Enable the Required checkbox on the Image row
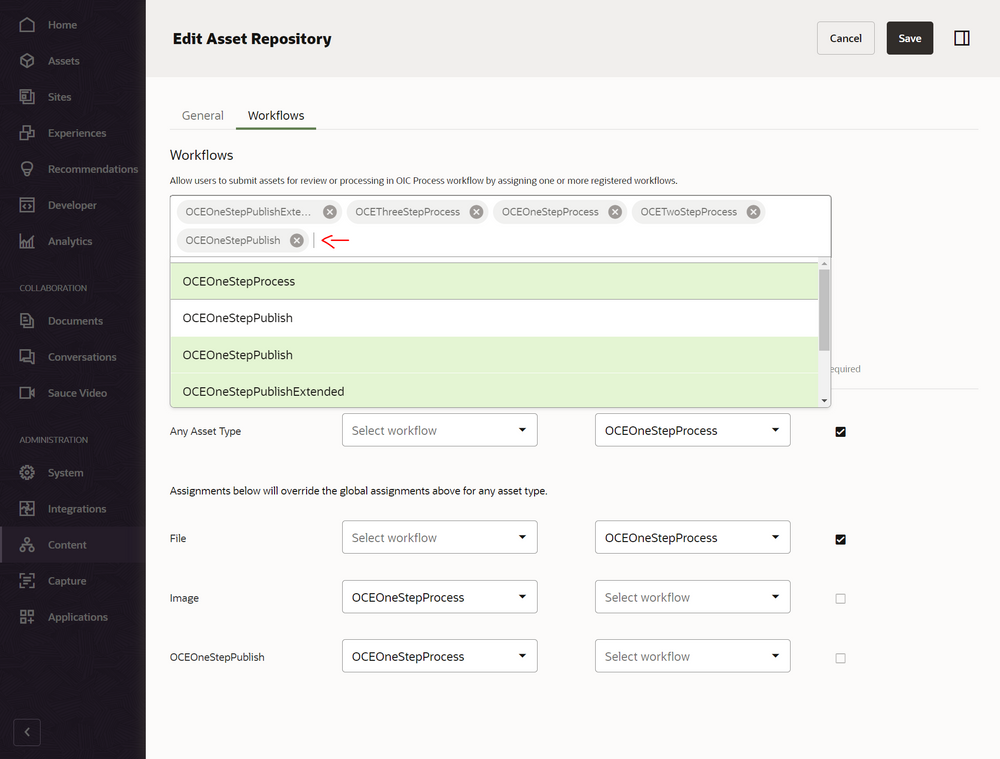The width and height of the screenshot is (1000, 759). (840, 598)
